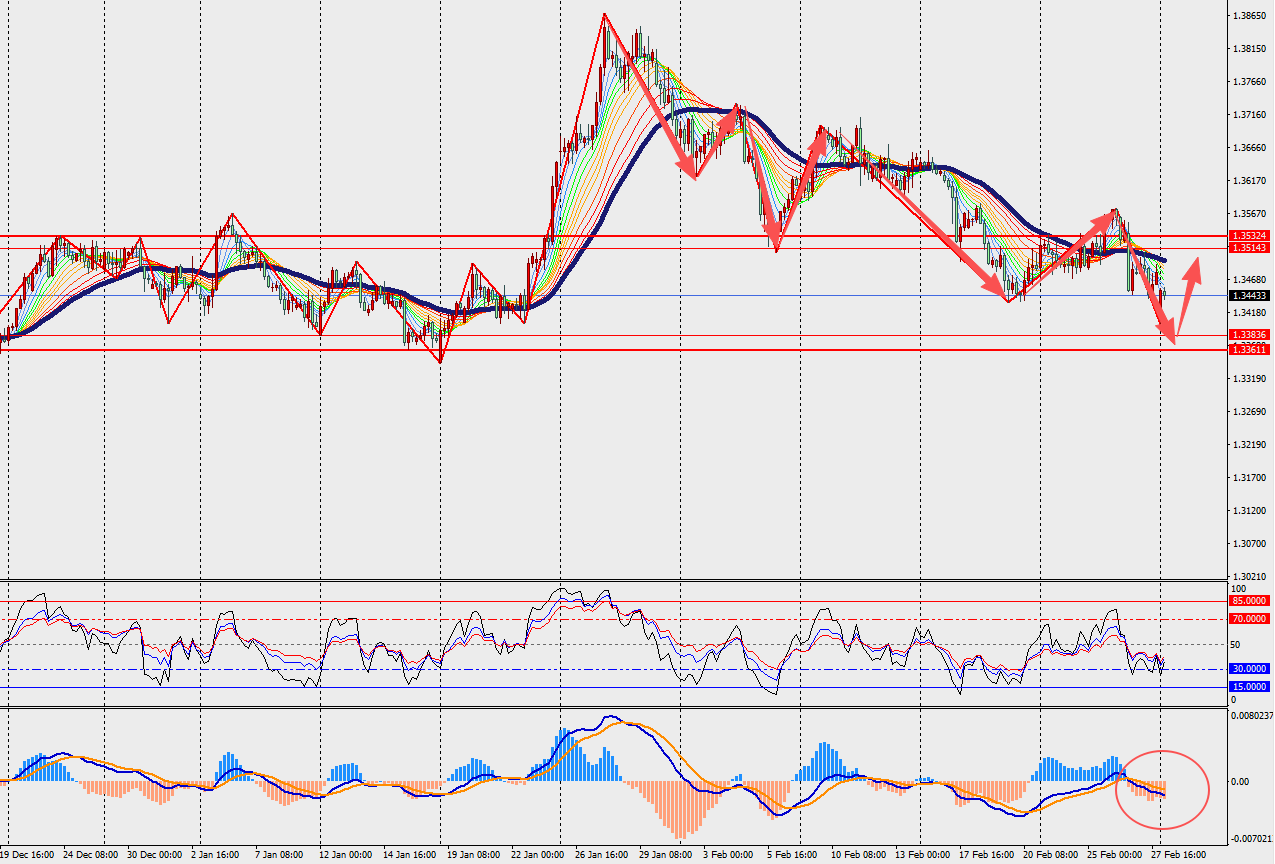
Task: Click the 1.38650 label on price axis
Action: 1250,16
